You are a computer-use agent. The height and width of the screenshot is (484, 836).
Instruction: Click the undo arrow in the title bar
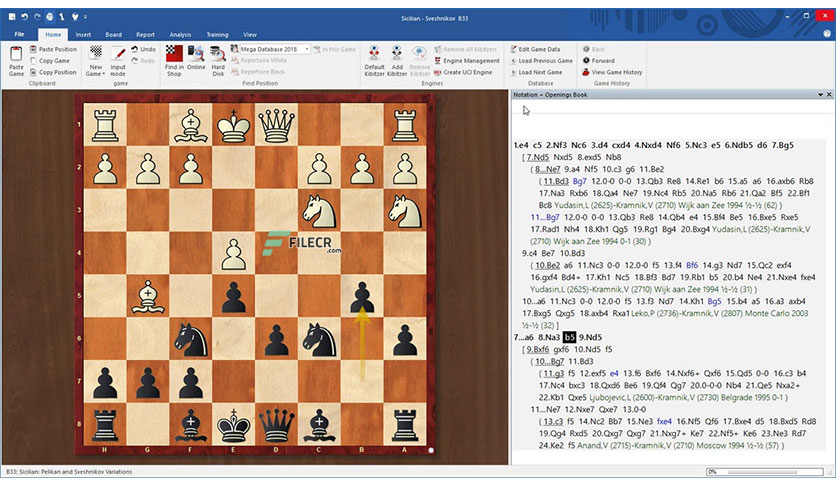click(25, 17)
